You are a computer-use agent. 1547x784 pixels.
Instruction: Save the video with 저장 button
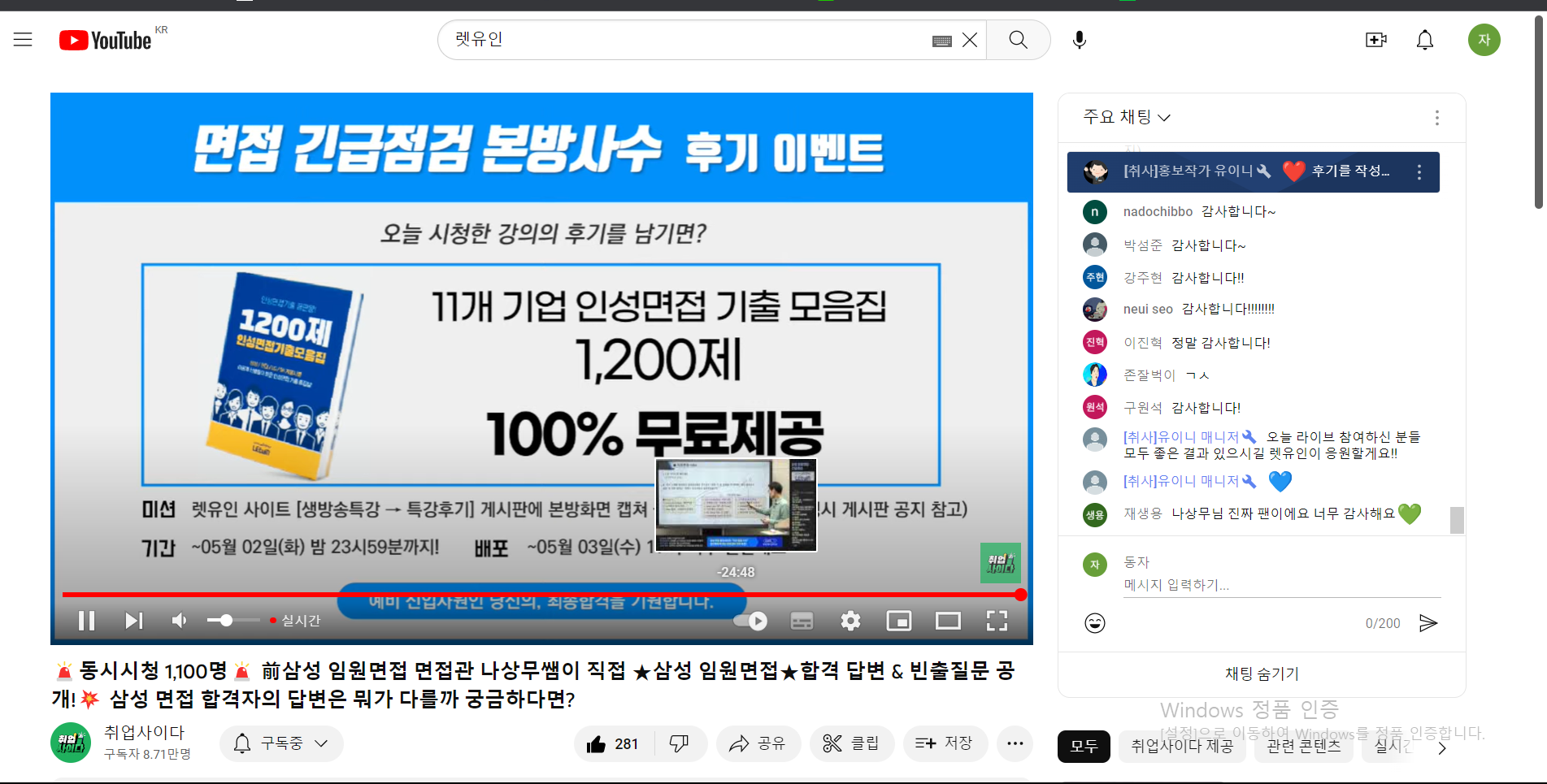pyautogui.click(x=945, y=743)
